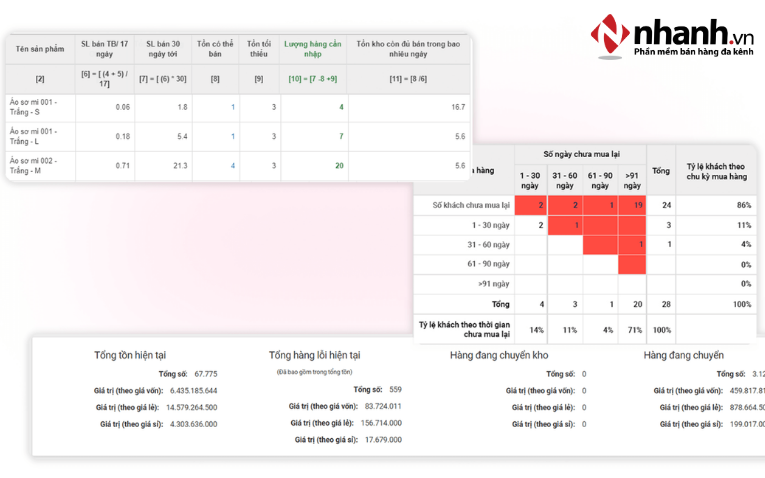Click the nhanh.vn brand name text
The width and height of the screenshot is (765, 478).
pyautogui.click(x=691, y=31)
